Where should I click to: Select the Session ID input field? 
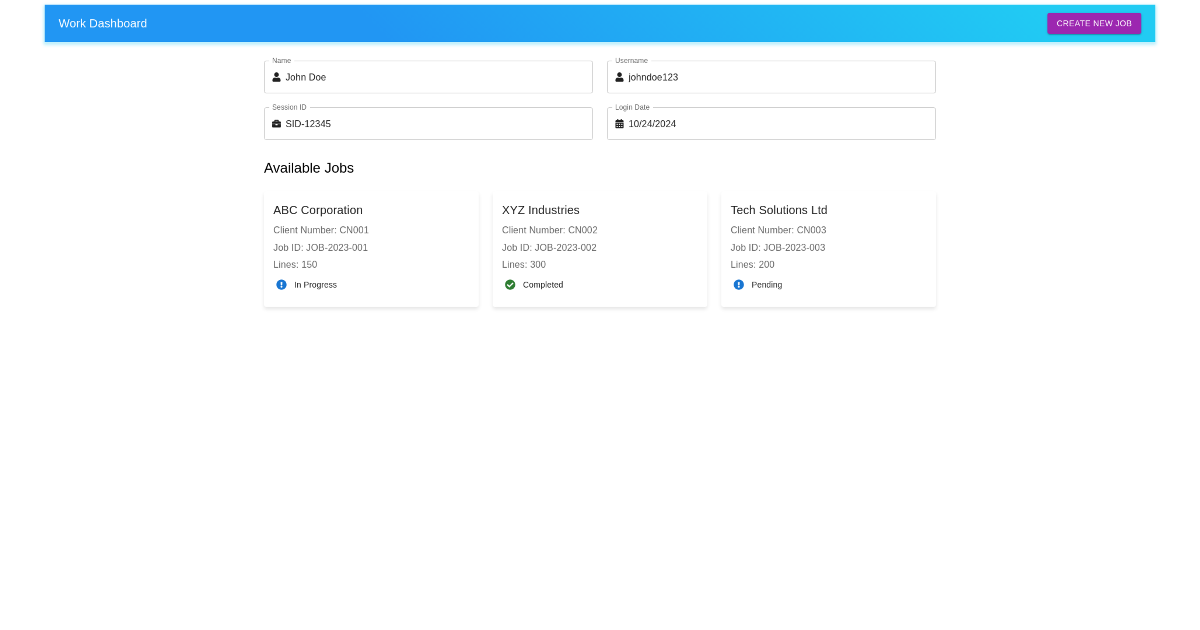pos(435,124)
